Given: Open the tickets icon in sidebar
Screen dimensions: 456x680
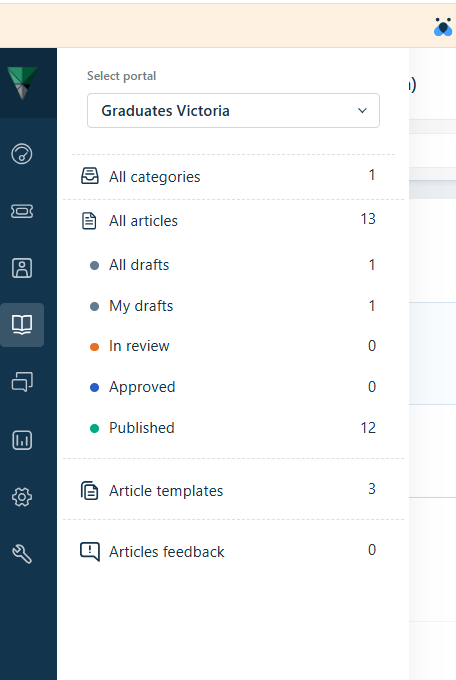Looking at the screenshot, I should click(x=22, y=211).
